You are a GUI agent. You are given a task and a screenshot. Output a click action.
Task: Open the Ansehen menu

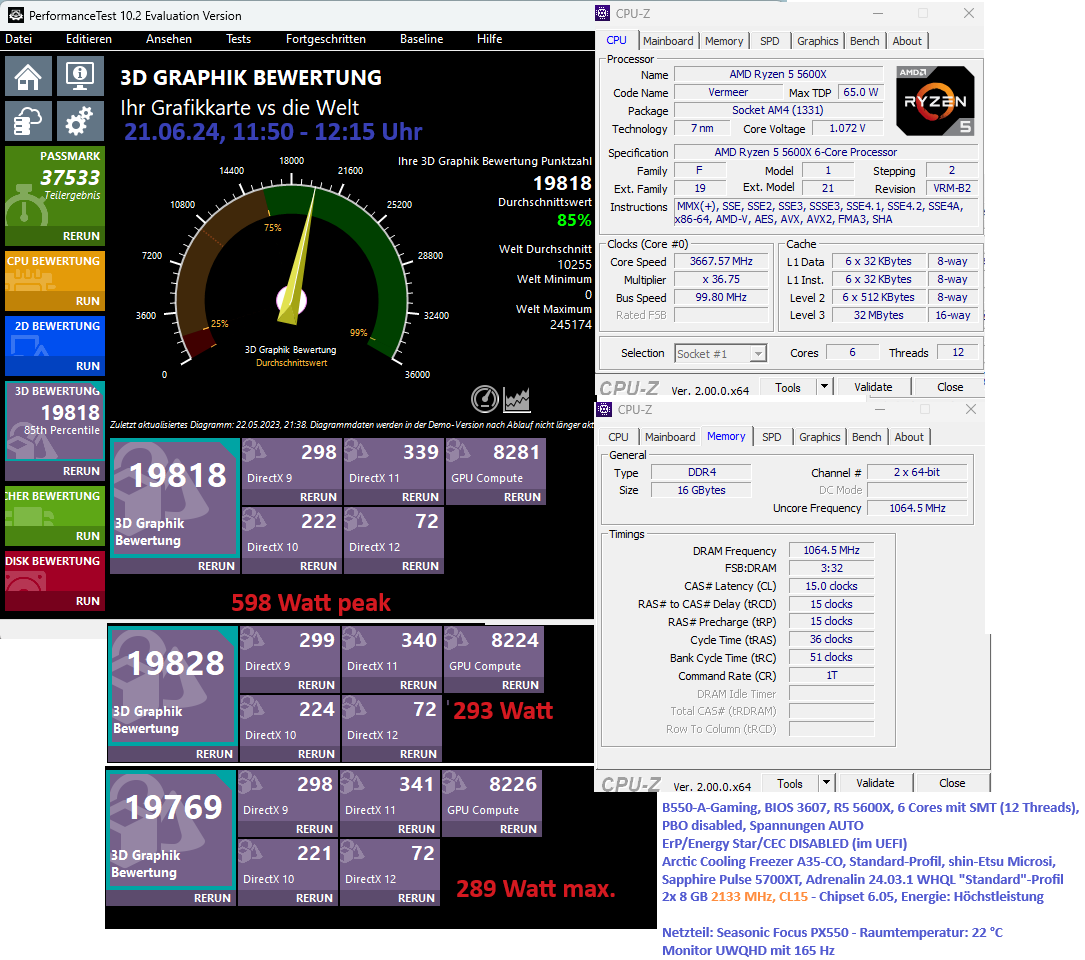169,39
